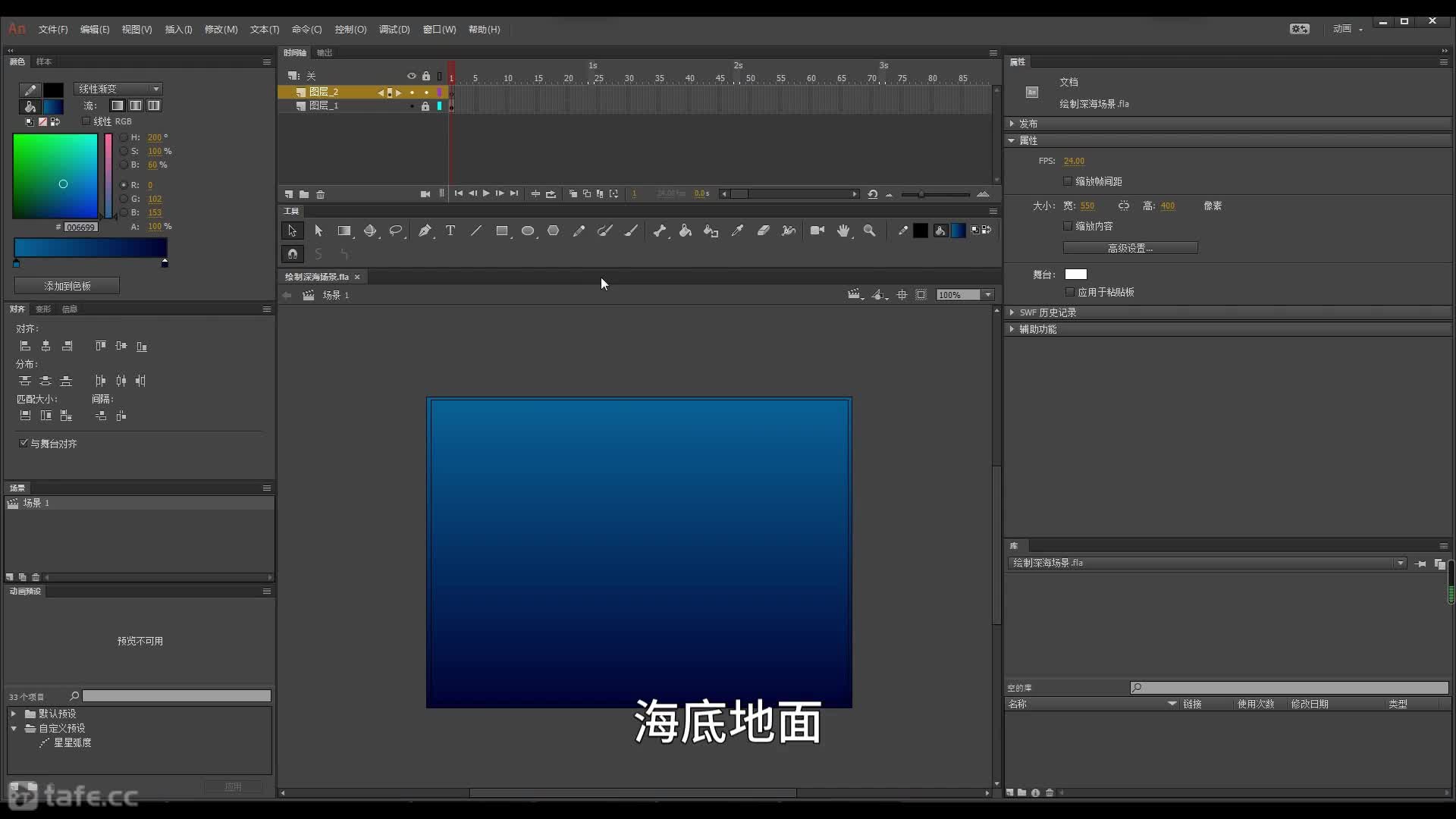Select the Text tool
Screen dimensions: 1456x819
click(450, 231)
